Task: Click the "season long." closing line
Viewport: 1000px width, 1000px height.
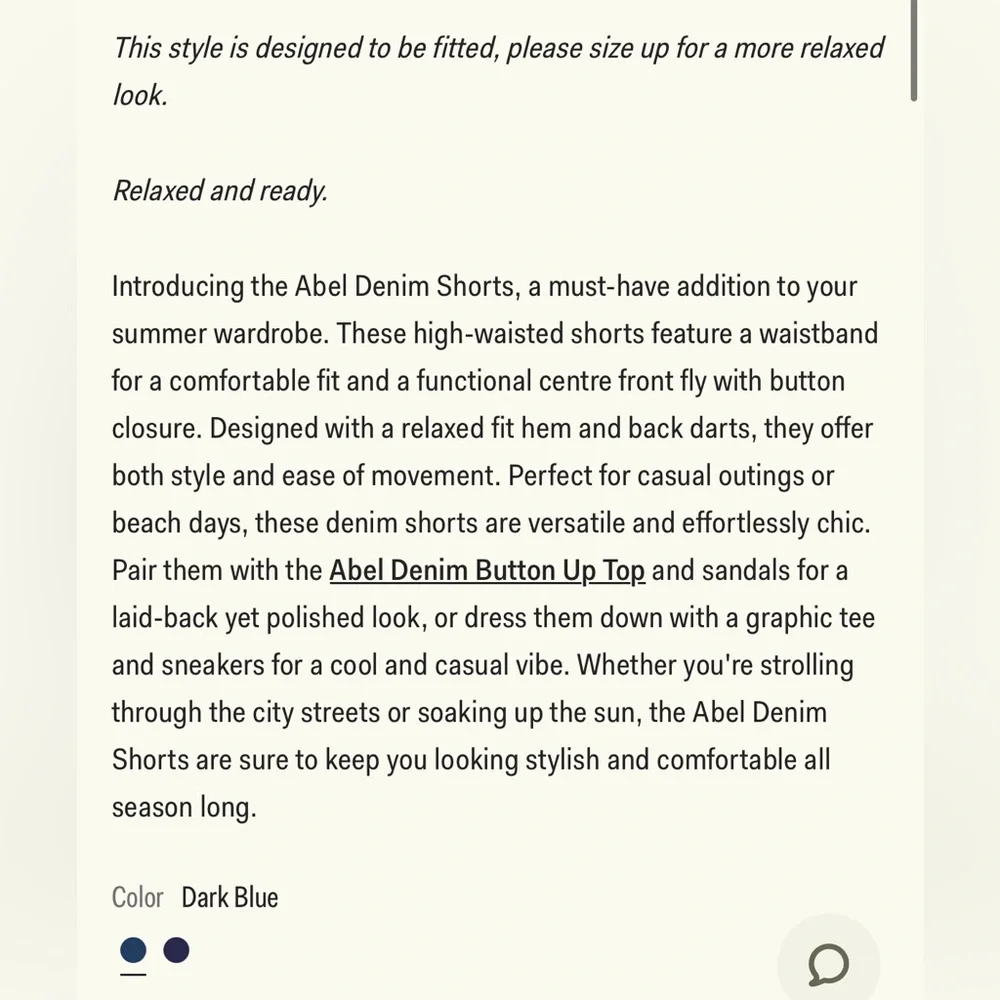Action: click(184, 807)
